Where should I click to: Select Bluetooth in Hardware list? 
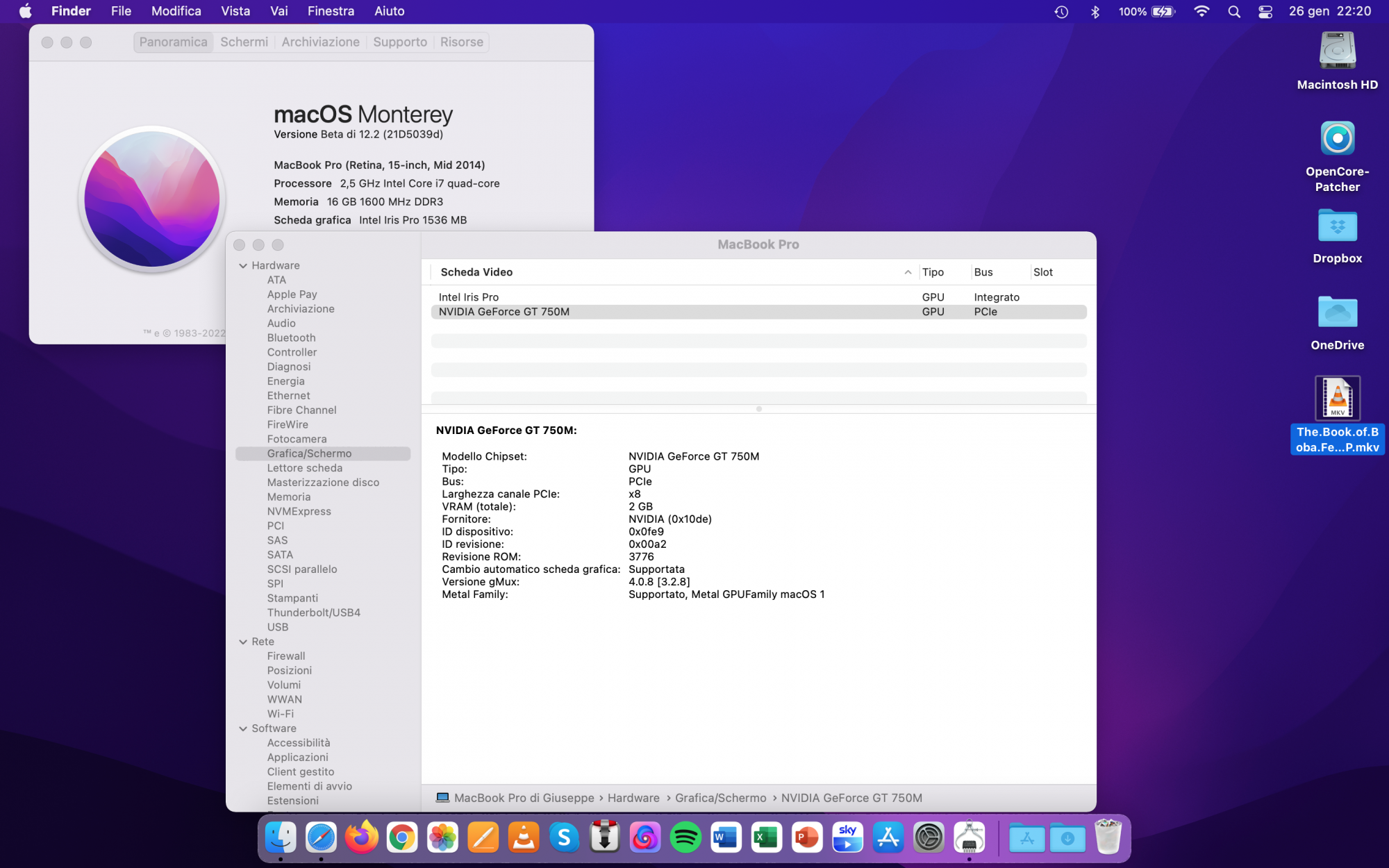[291, 338]
